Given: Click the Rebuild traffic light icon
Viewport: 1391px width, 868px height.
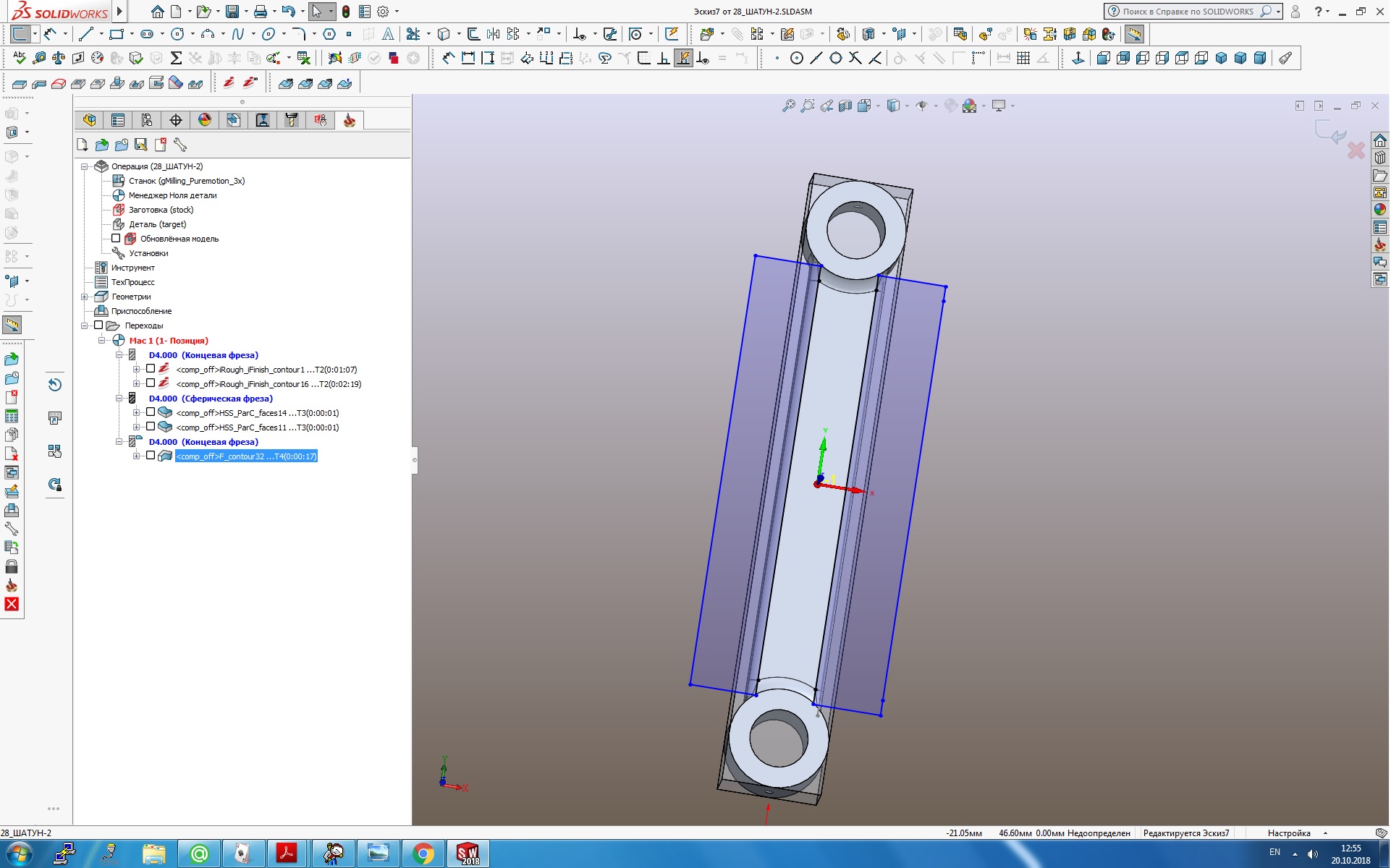Looking at the screenshot, I should pyautogui.click(x=346, y=12).
